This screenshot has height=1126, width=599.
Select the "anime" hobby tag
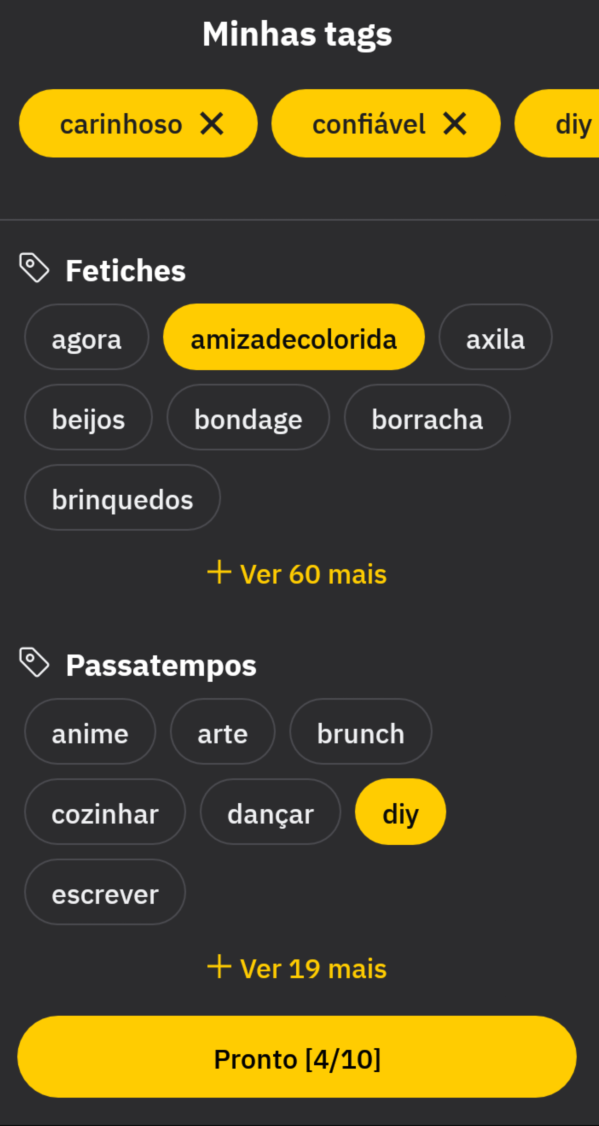(x=89, y=732)
